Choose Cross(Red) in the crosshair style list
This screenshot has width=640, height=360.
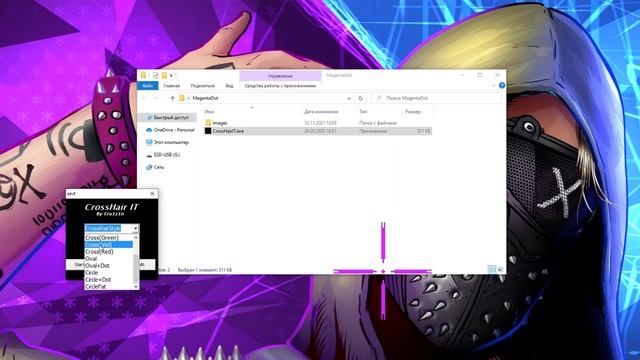point(109,251)
